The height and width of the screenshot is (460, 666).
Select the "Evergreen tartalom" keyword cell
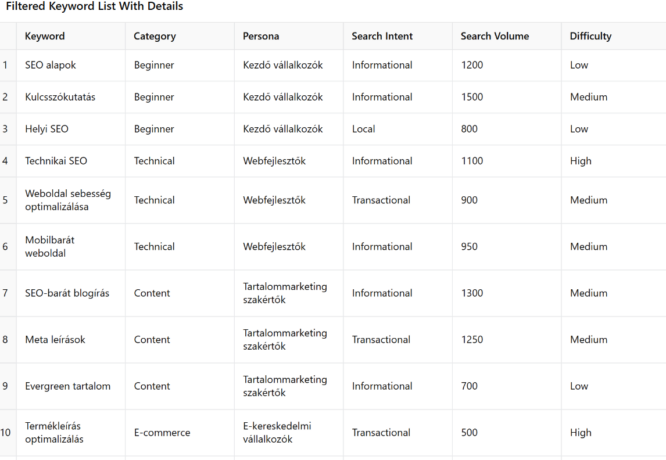tap(68, 386)
